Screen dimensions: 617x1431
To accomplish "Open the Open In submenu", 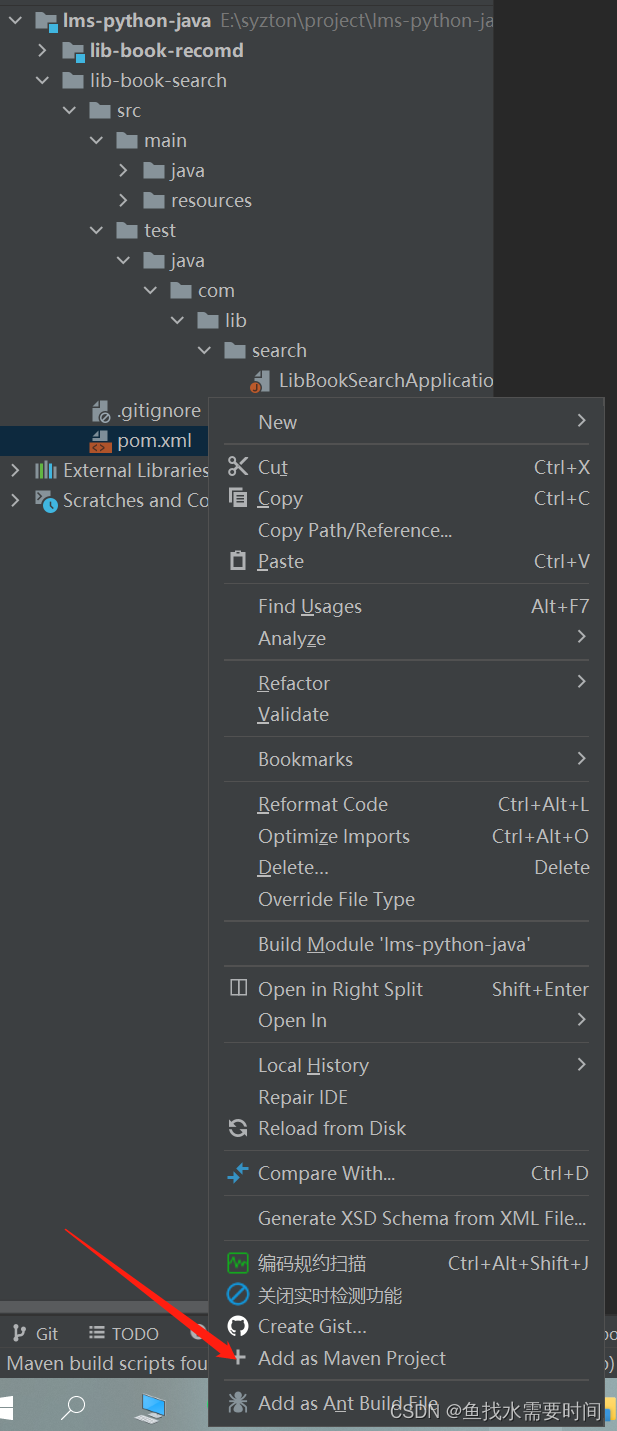I will pyautogui.click(x=407, y=1020).
